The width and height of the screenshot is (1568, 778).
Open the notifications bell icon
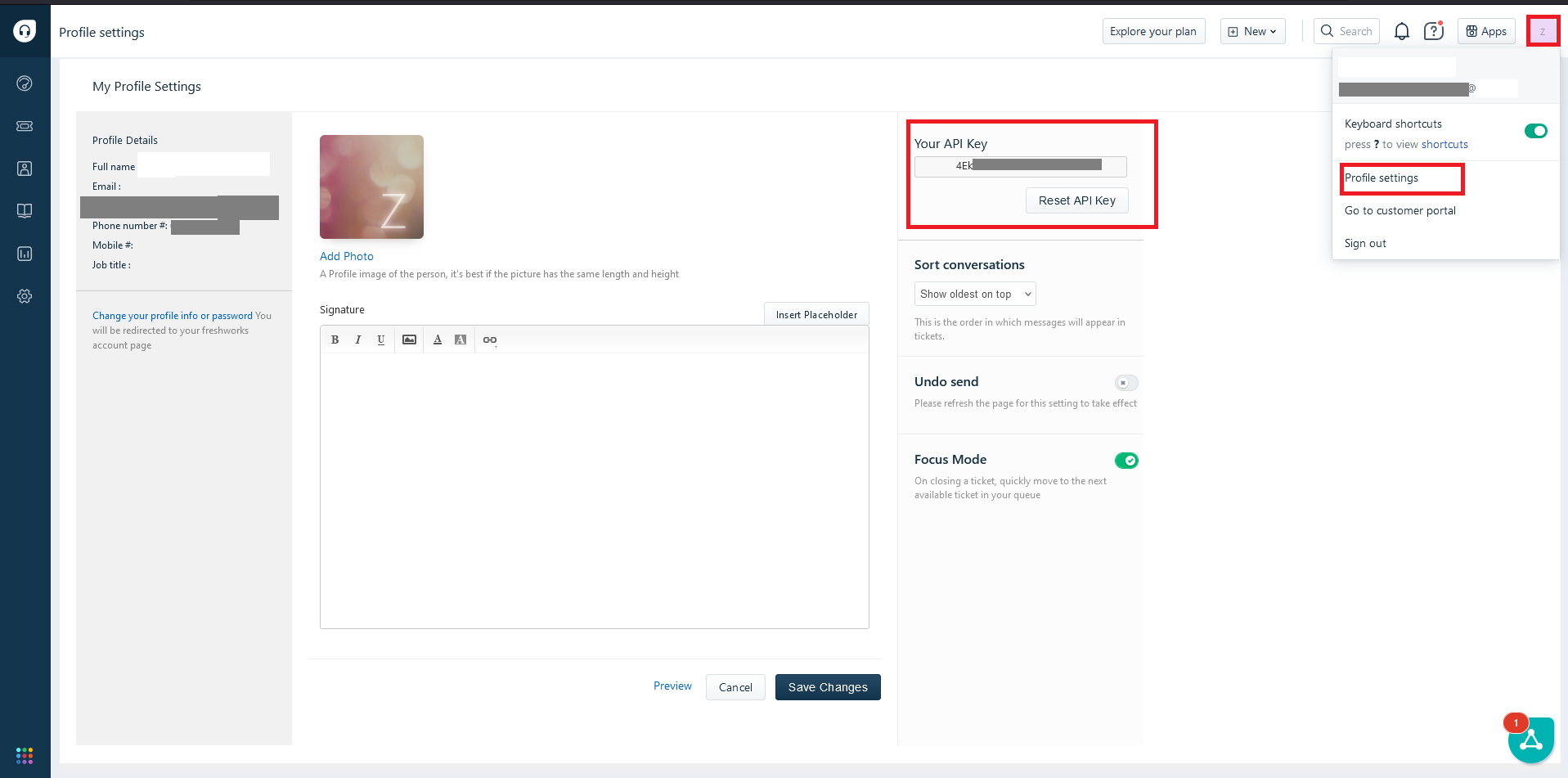click(1401, 31)
